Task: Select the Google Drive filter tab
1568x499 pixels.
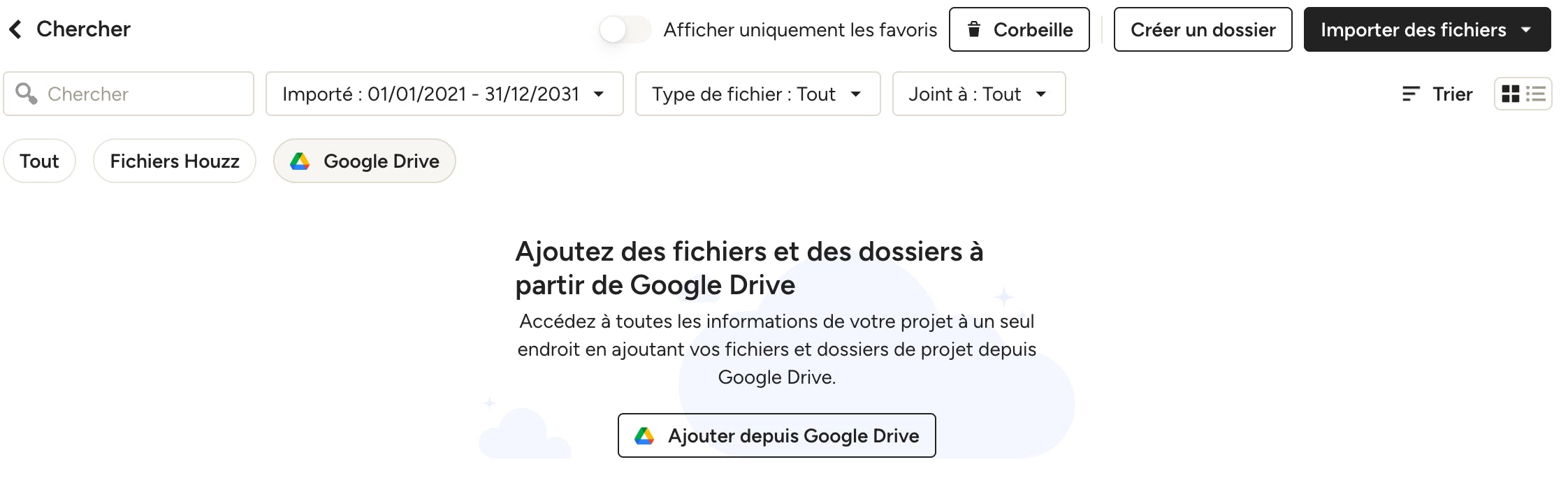Action: 365,161
